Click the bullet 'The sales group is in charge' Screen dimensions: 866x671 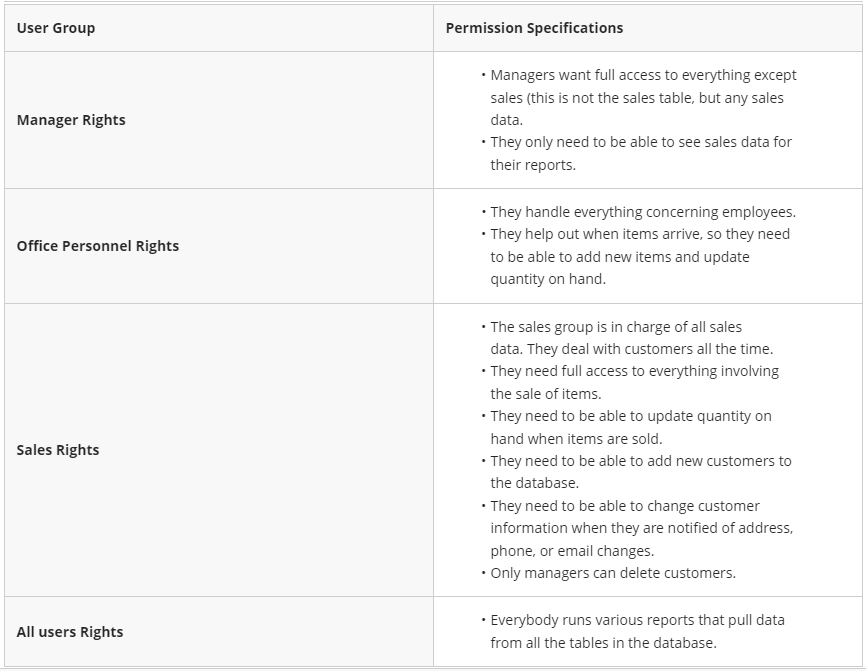click(x=616, y=327)
